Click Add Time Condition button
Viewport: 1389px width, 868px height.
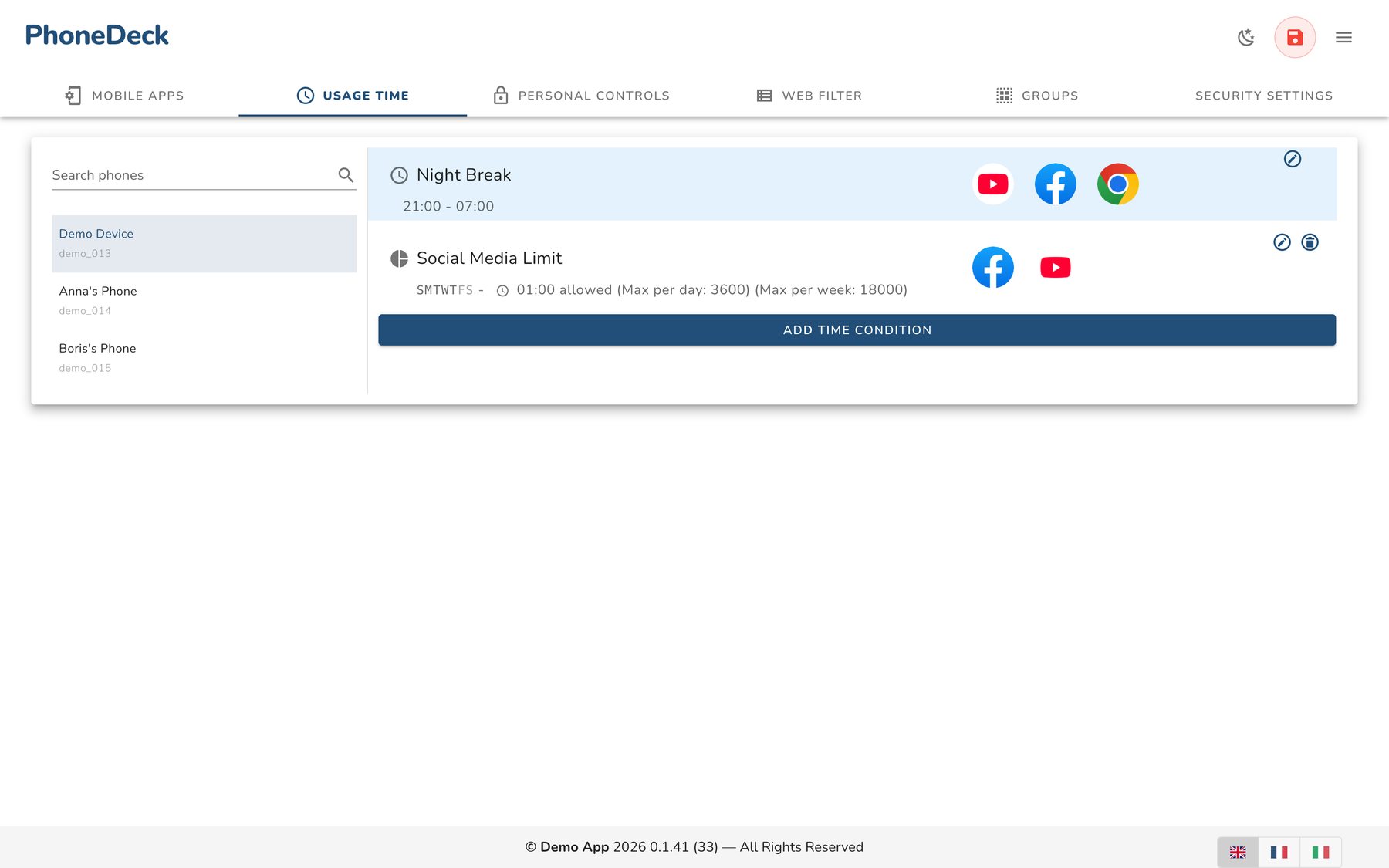(857, 330)
